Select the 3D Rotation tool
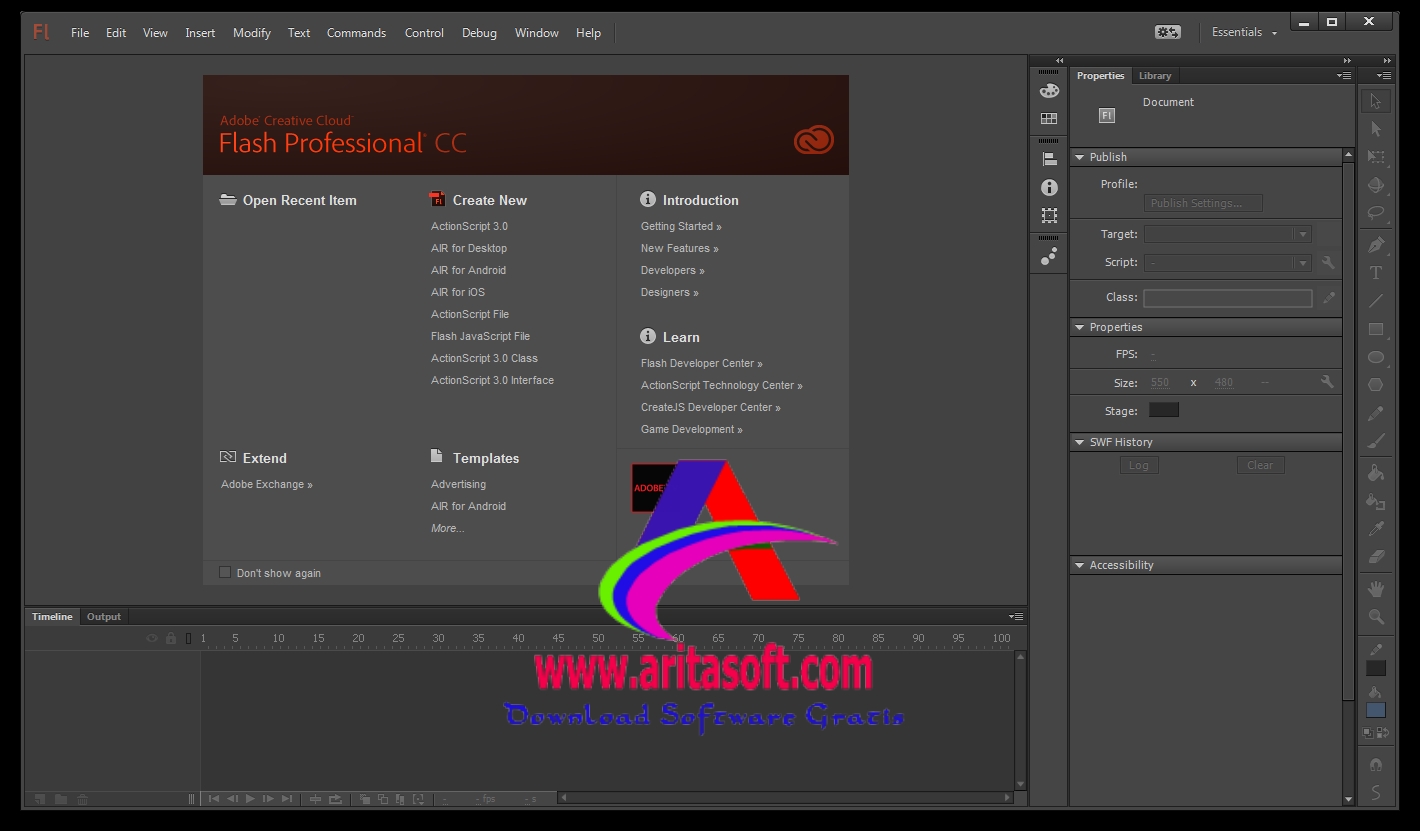The width and height of the screenshot is (1420, 831). coord(1376,185)
